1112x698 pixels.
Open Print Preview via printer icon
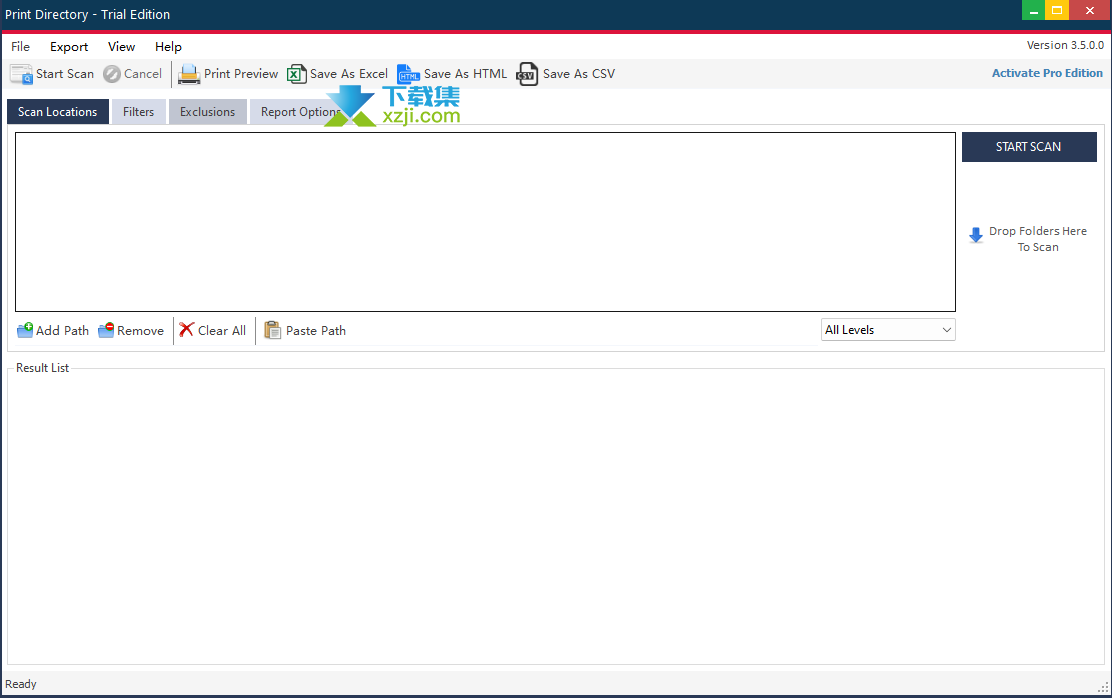[x=189, y=74]
